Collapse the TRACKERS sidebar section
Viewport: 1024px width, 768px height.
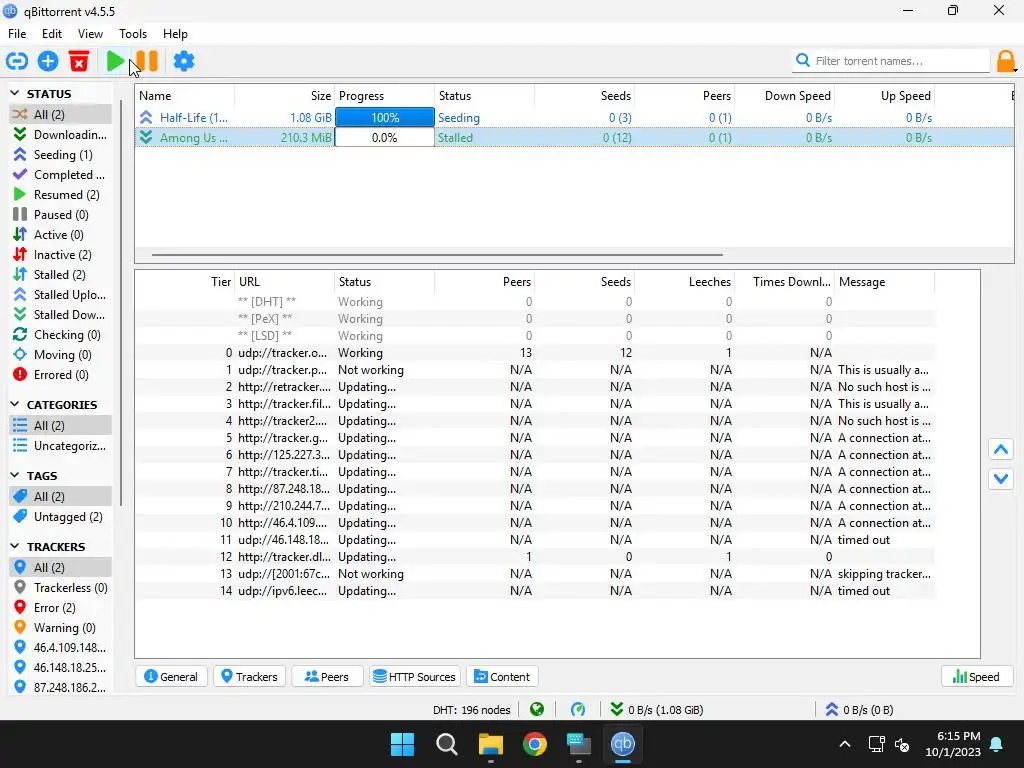[x=15, y=546]
